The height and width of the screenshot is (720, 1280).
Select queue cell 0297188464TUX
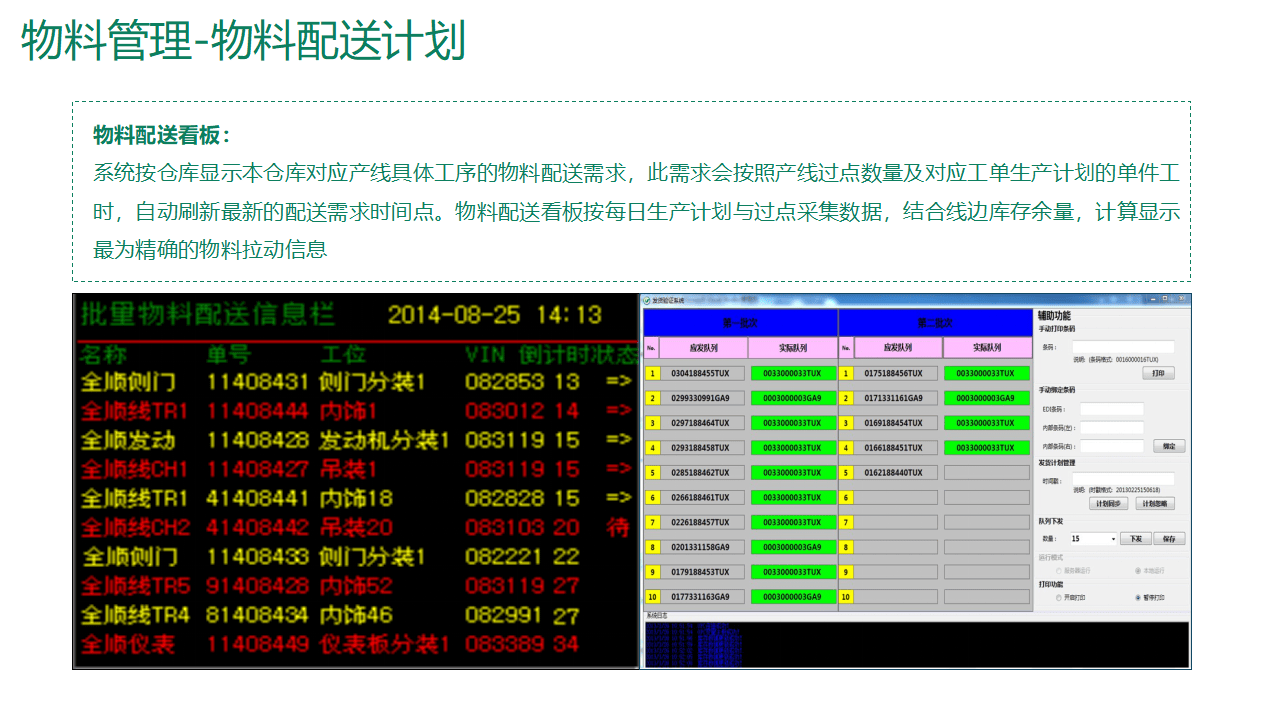701,423
